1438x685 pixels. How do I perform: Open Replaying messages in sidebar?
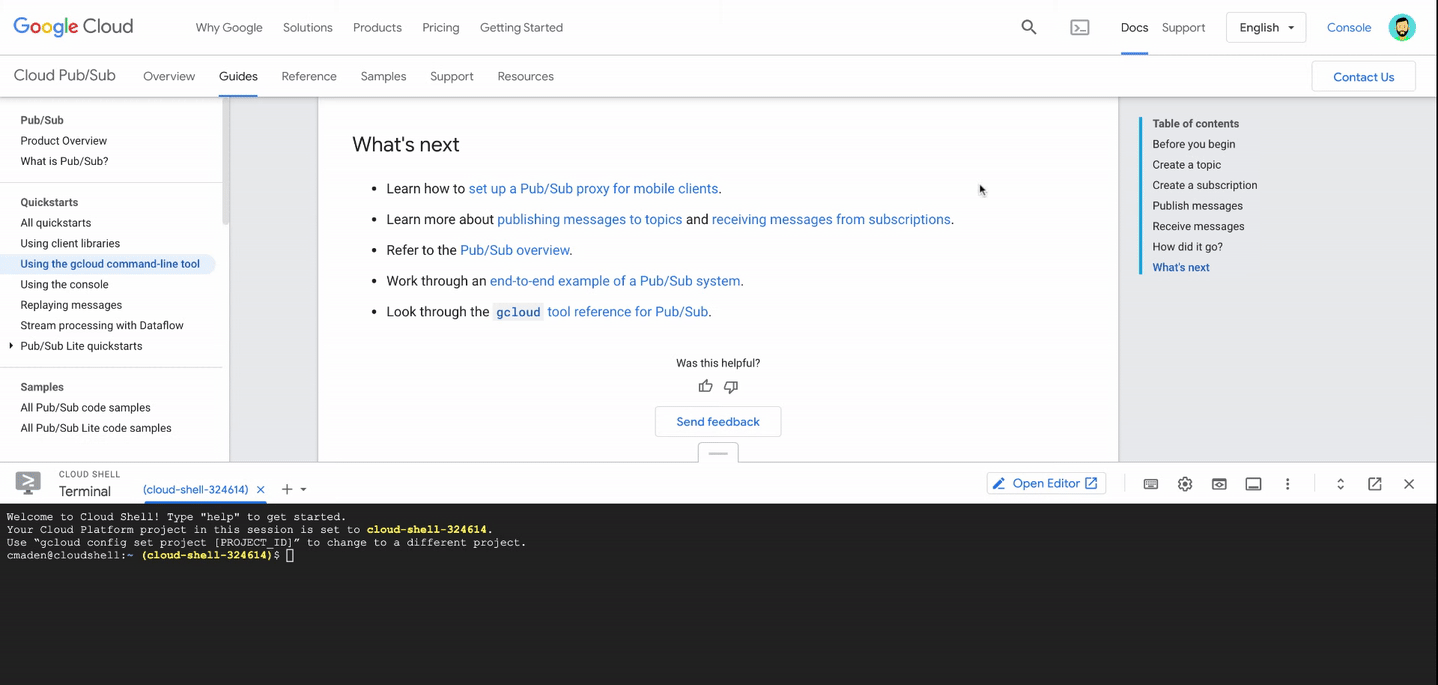(x=71, y=305)
